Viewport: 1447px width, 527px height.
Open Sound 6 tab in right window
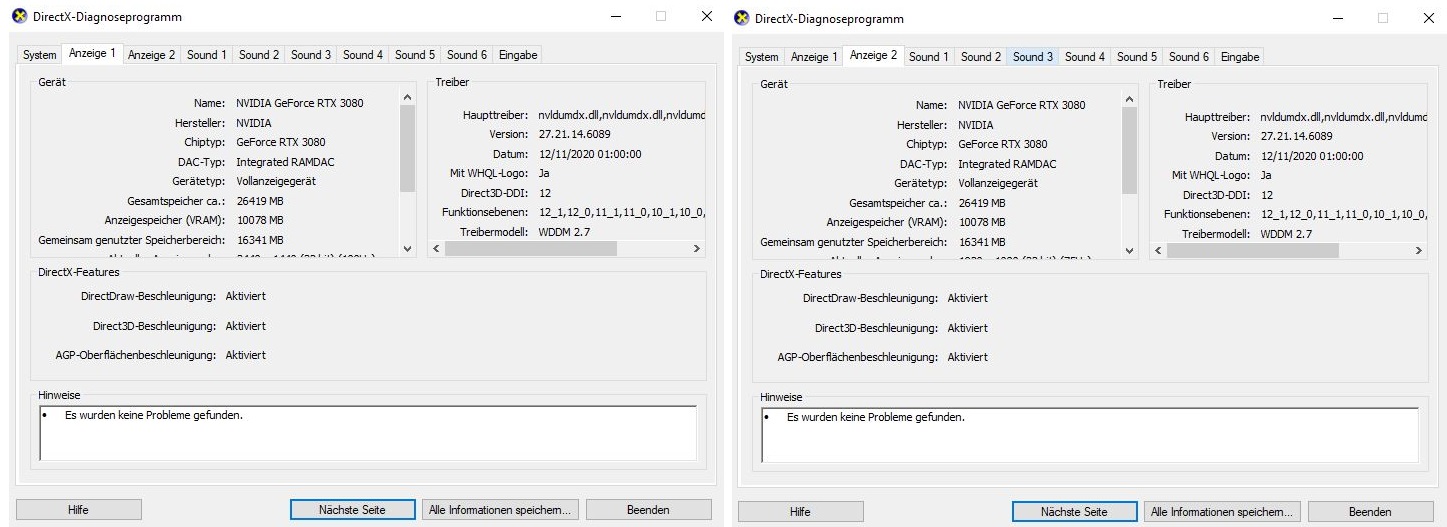pyautogui.click(x=1189, y=57)
